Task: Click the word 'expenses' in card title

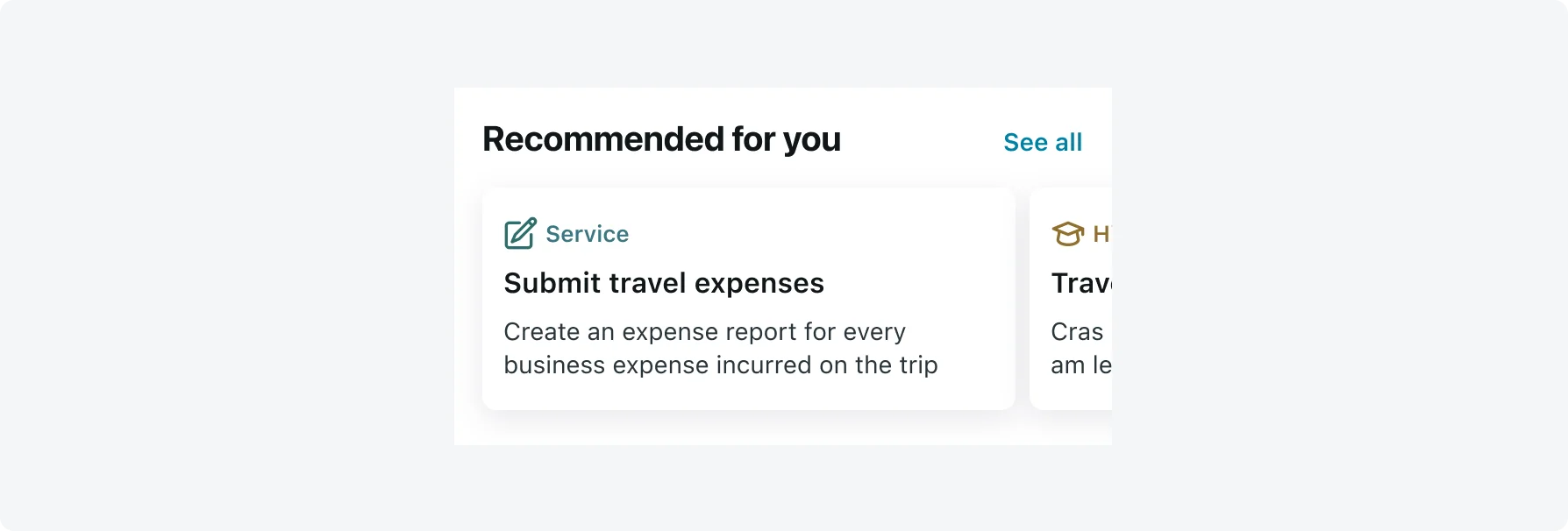Action: (x=759, y=284)
